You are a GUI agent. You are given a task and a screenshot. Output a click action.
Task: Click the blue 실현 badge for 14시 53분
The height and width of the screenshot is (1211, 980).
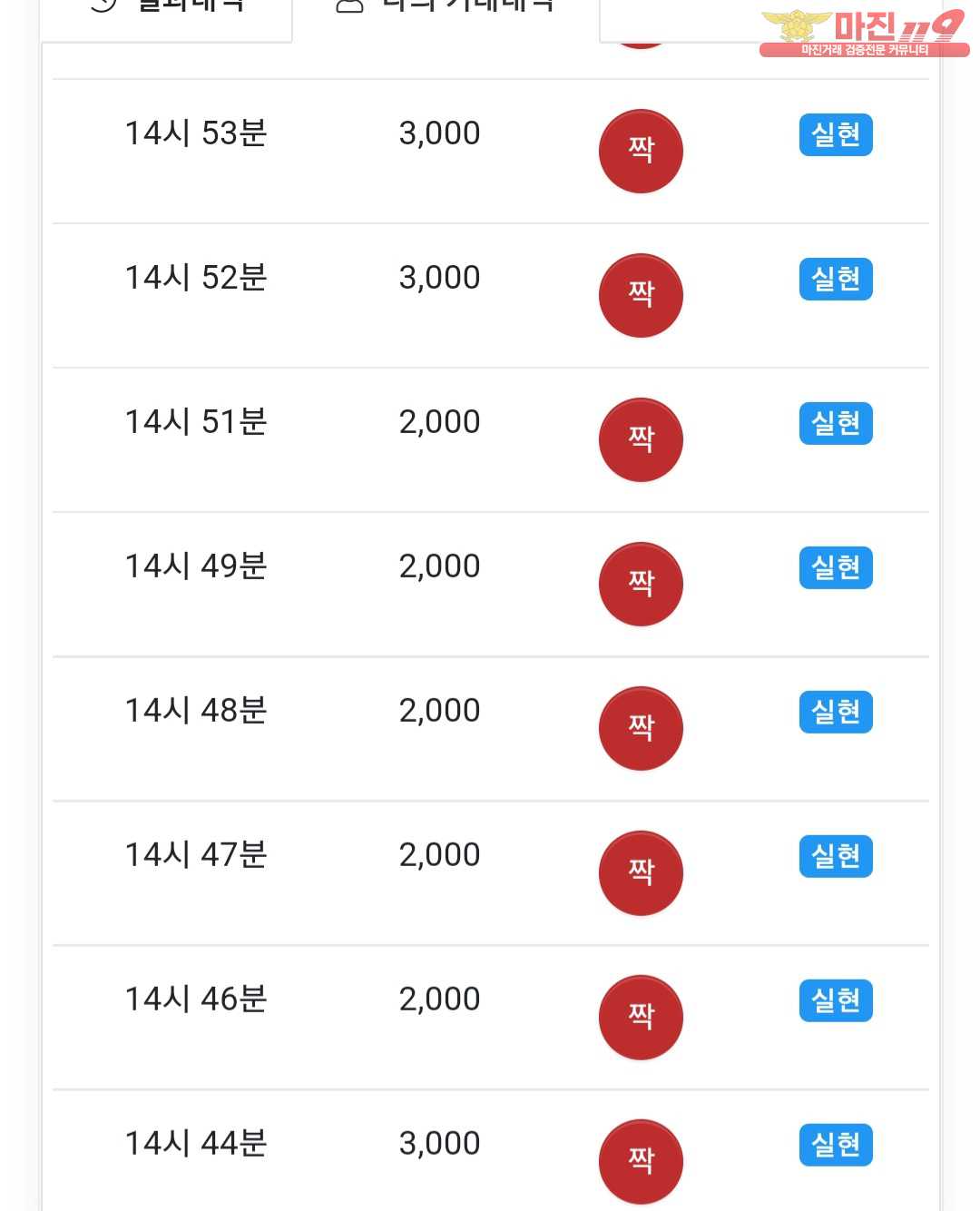point(836,134)
